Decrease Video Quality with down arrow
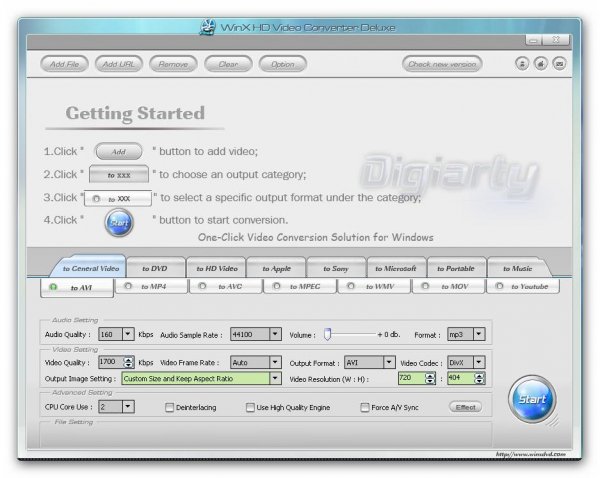 (129, 365)
